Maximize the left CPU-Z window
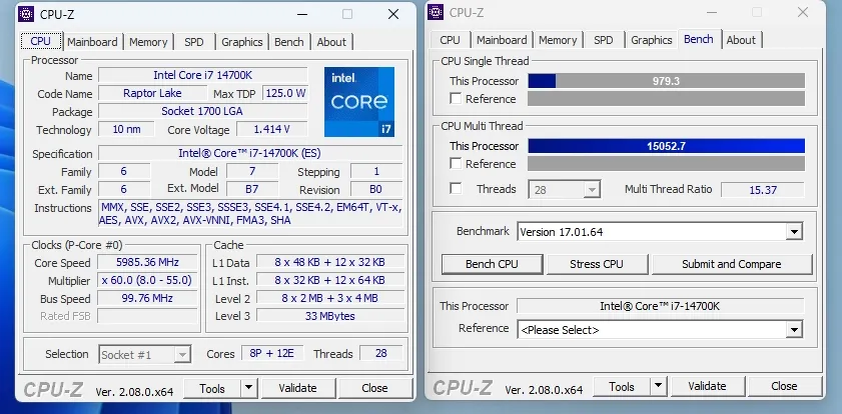 click(x=347, y=14)
